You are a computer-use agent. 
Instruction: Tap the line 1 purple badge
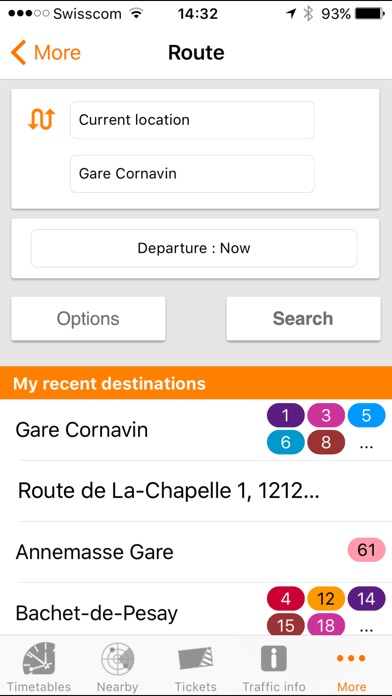click(285, 415)
